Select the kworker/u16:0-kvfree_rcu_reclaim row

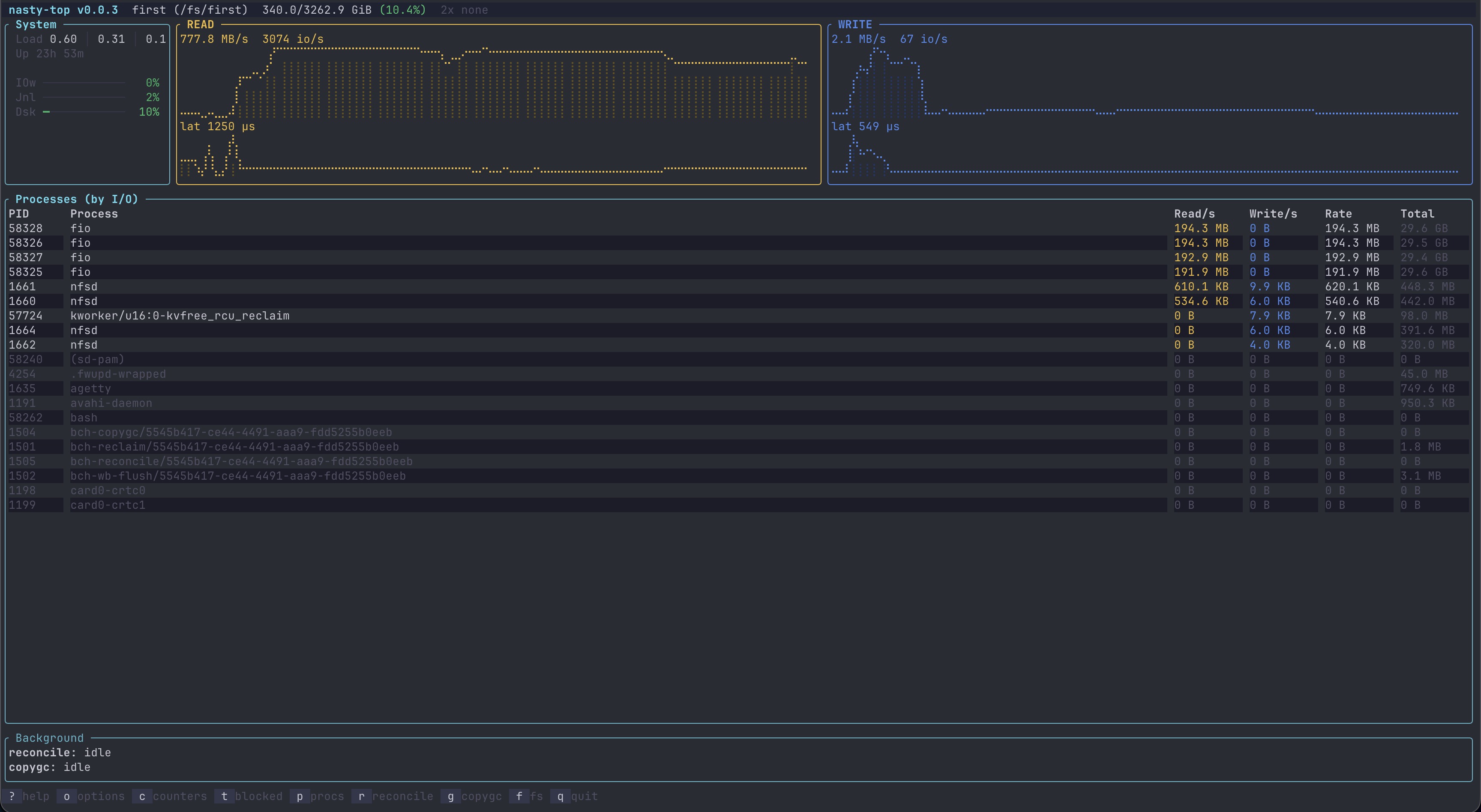tap(738, 316)
